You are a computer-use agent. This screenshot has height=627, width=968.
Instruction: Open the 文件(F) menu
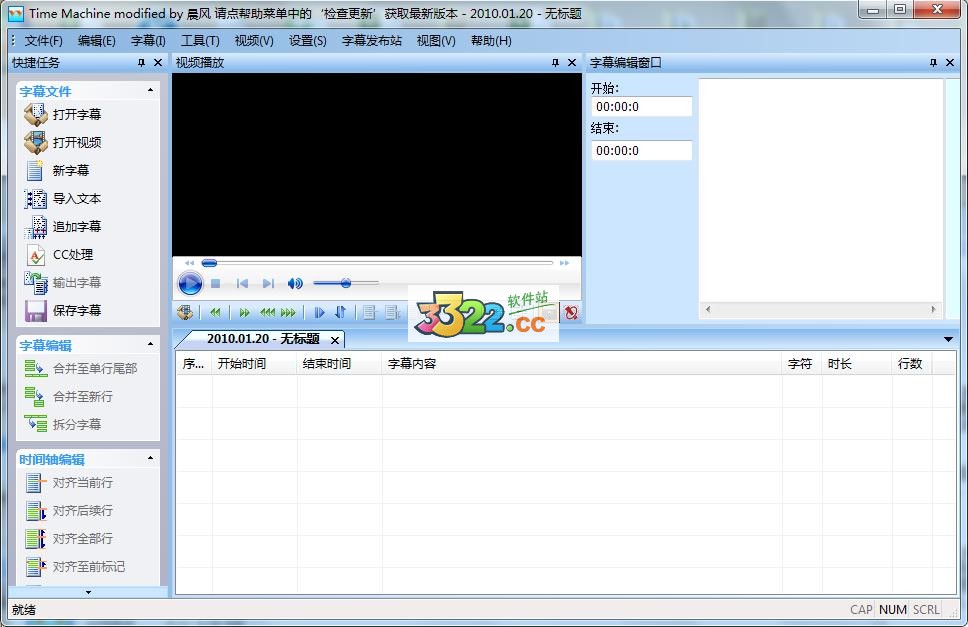pos(43,41)
